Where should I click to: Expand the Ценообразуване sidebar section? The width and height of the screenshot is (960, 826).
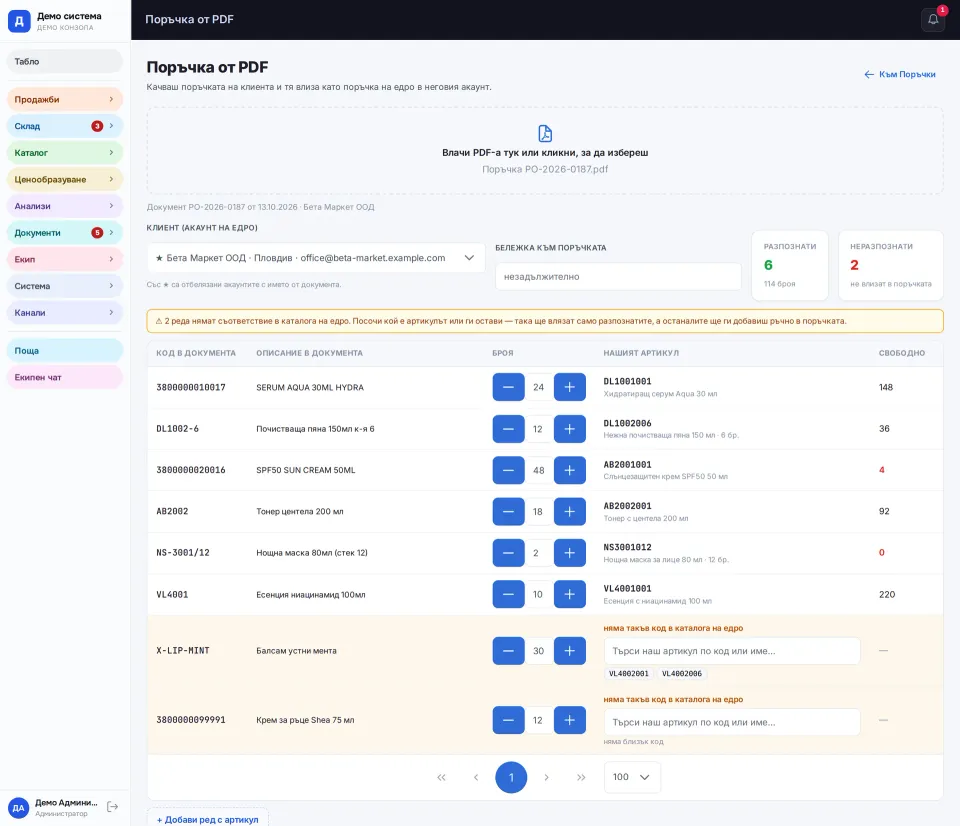click(64, 179)
